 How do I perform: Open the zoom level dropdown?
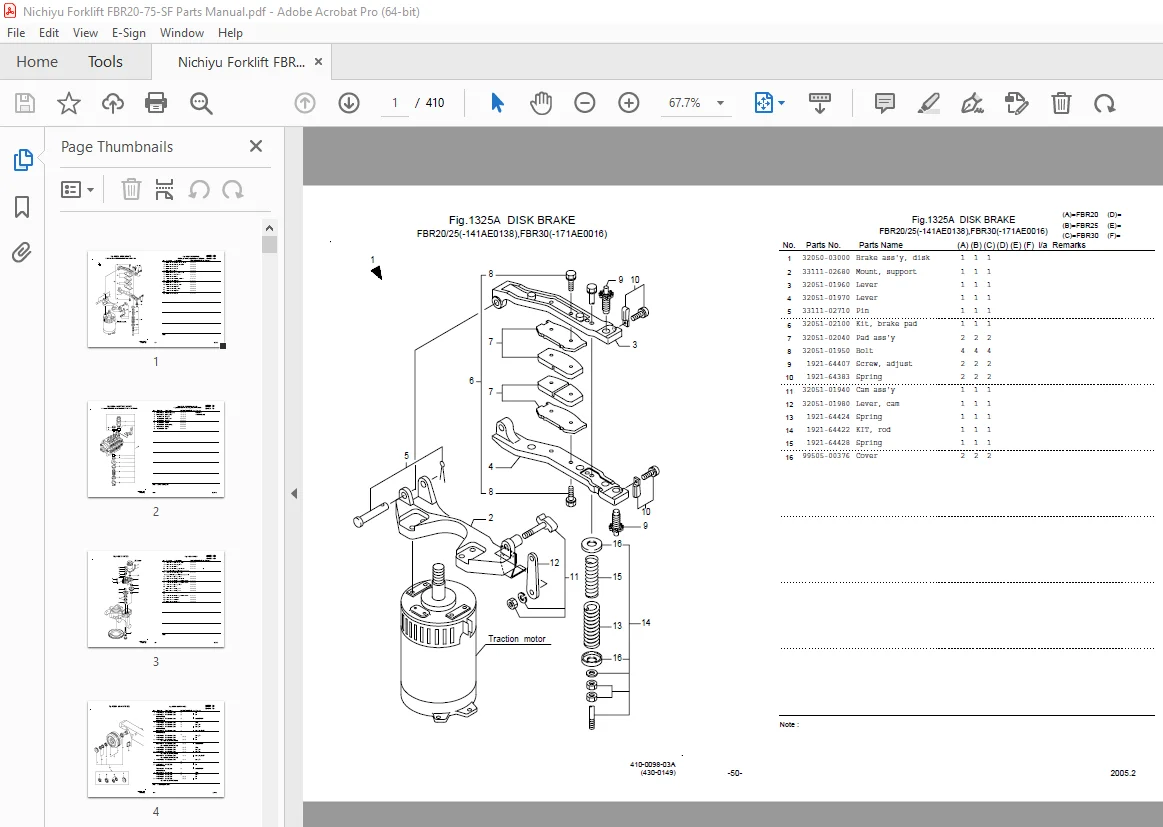[x=720, y=103]
